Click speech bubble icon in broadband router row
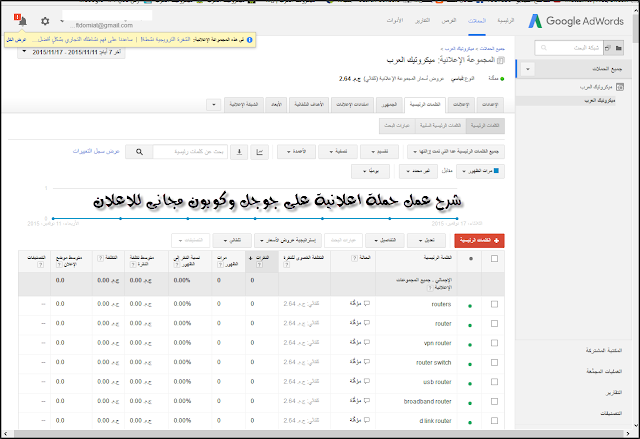Viewport: 640px width, 439px height. pos(367,401)
